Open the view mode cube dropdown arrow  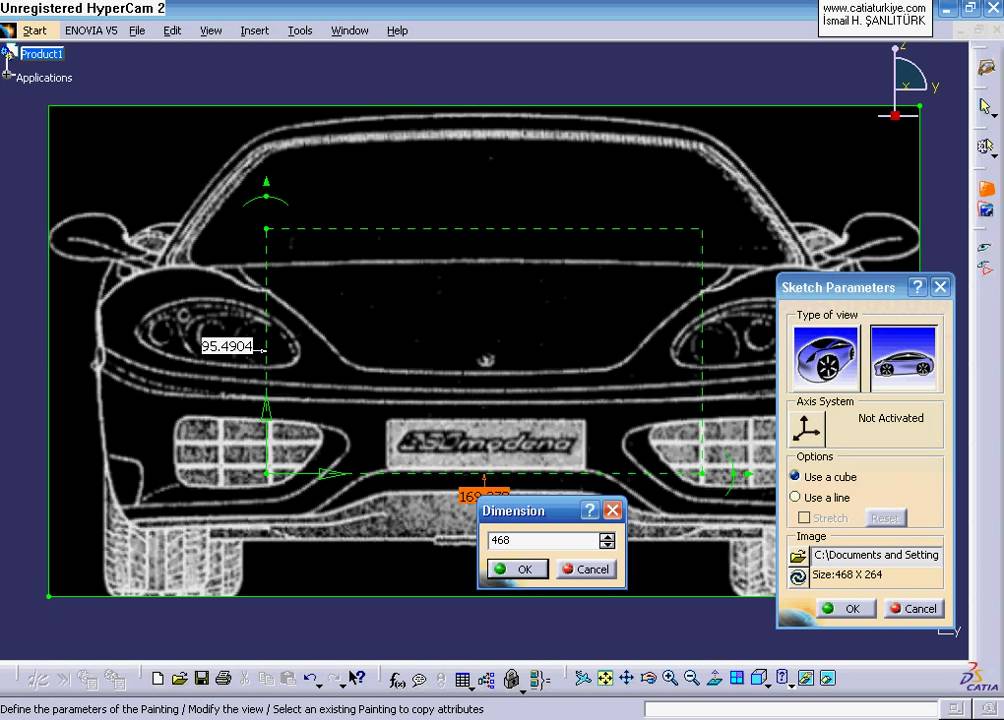768,685
